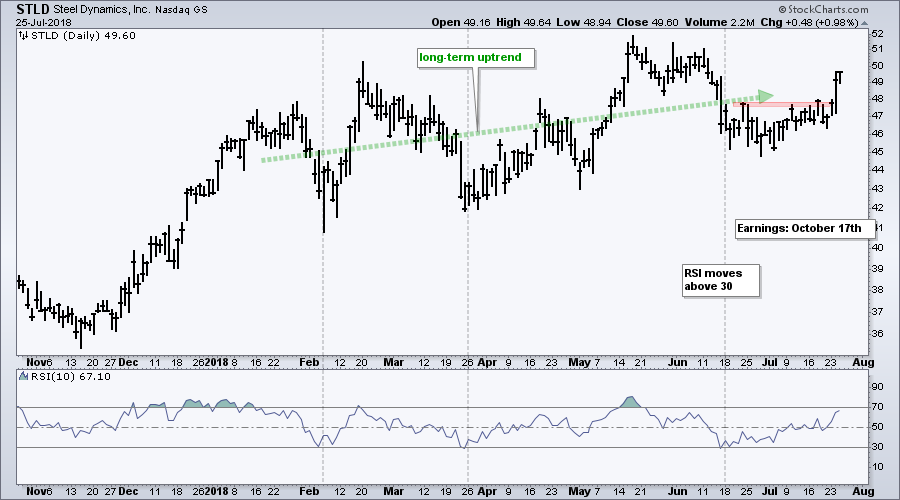
Task: Click the Aug label on RSI panel axis
Action: (x=863, y=491)
